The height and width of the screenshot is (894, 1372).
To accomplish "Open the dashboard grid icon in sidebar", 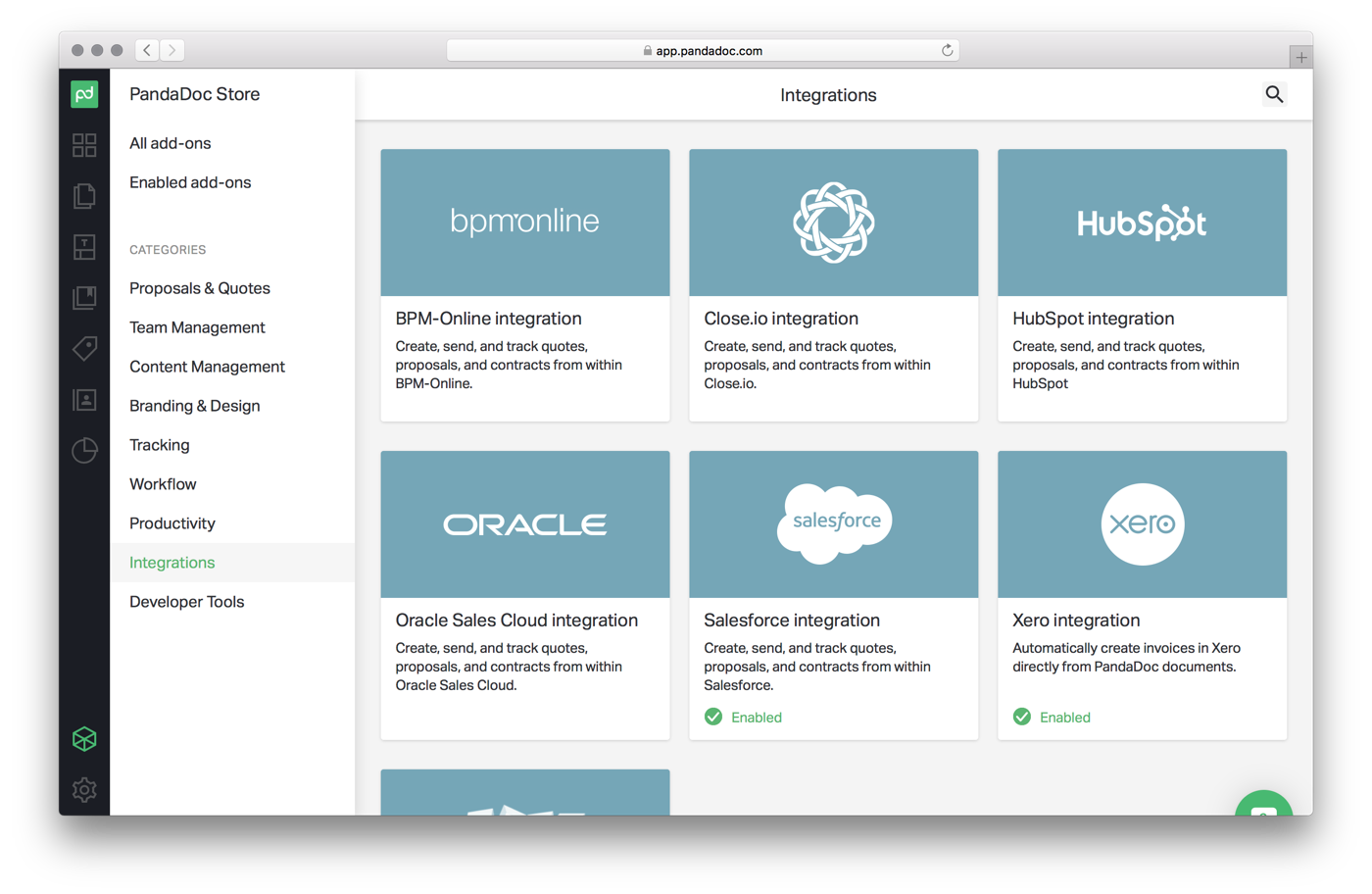I will point(84,145).
